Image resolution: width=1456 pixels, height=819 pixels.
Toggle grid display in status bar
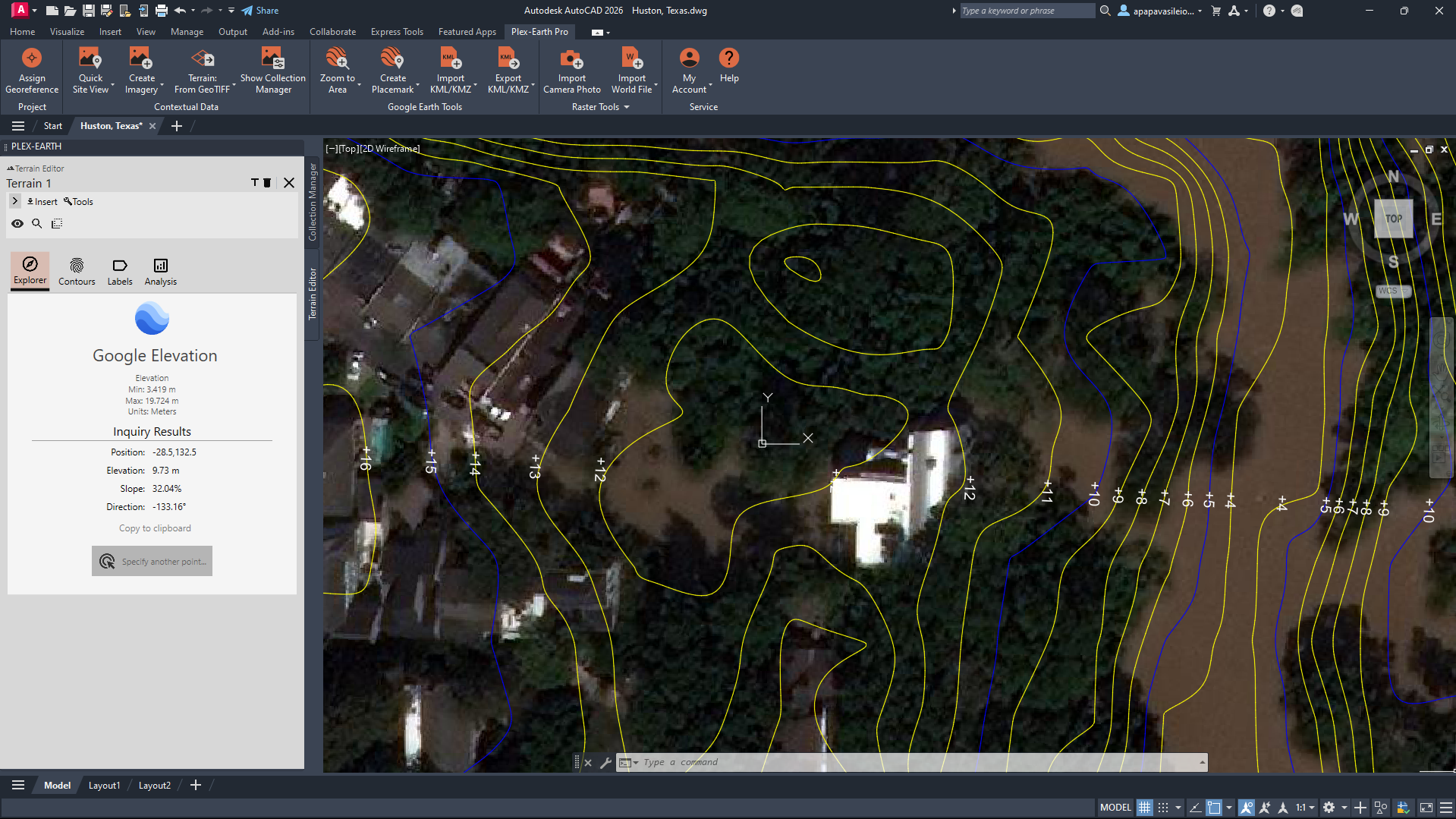coord(1144,807)
